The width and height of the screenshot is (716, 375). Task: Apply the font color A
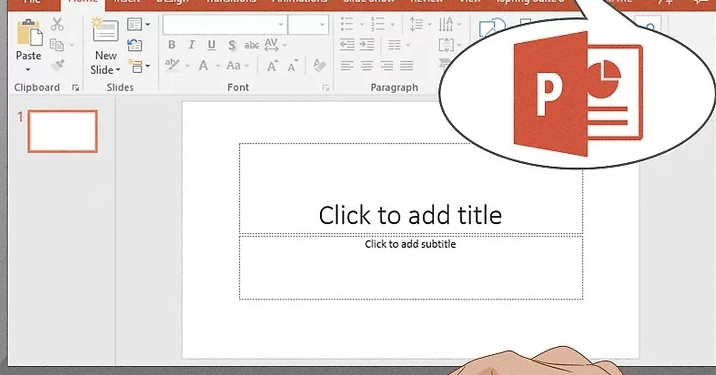point(203,66)
